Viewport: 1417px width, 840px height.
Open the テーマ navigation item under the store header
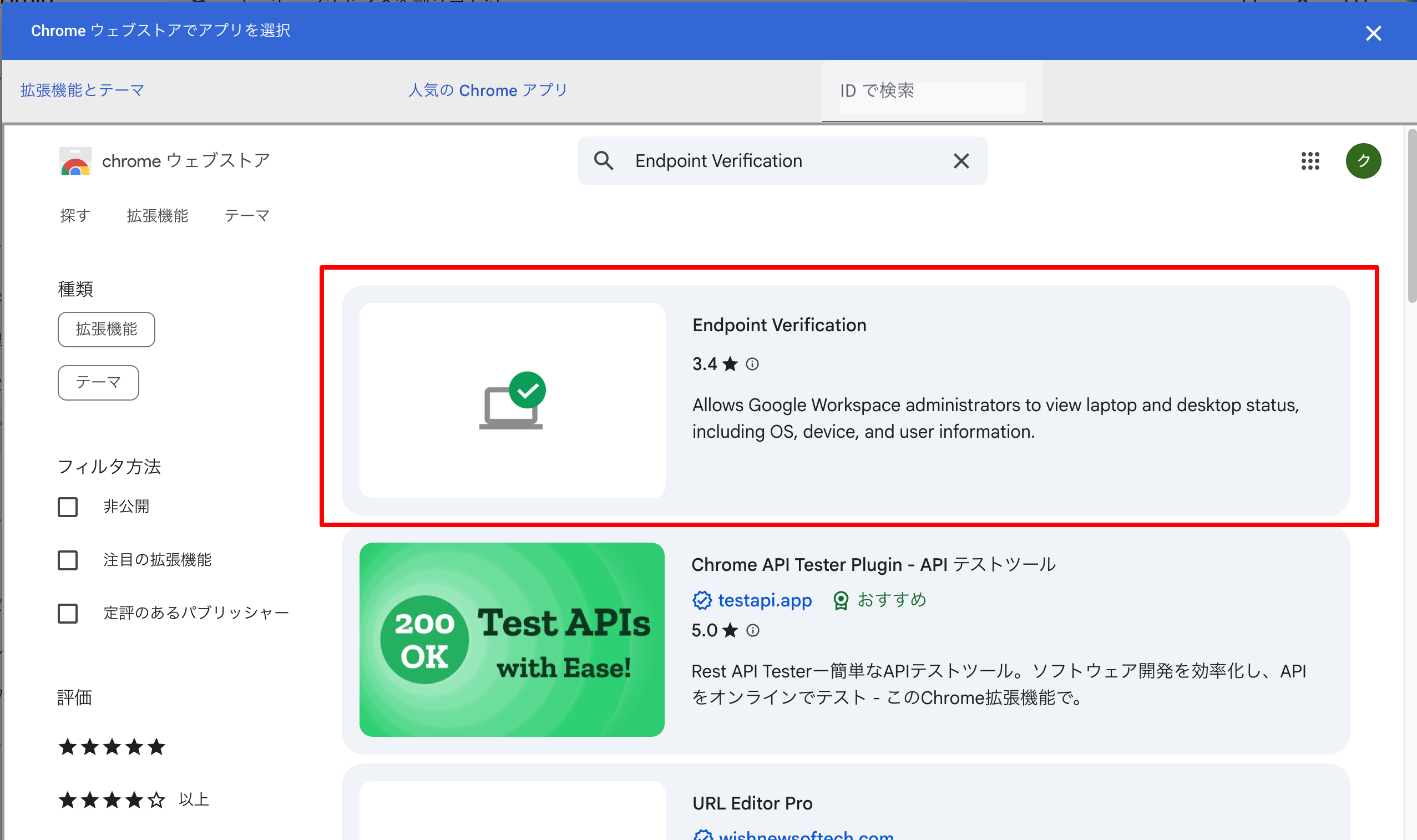247,216
